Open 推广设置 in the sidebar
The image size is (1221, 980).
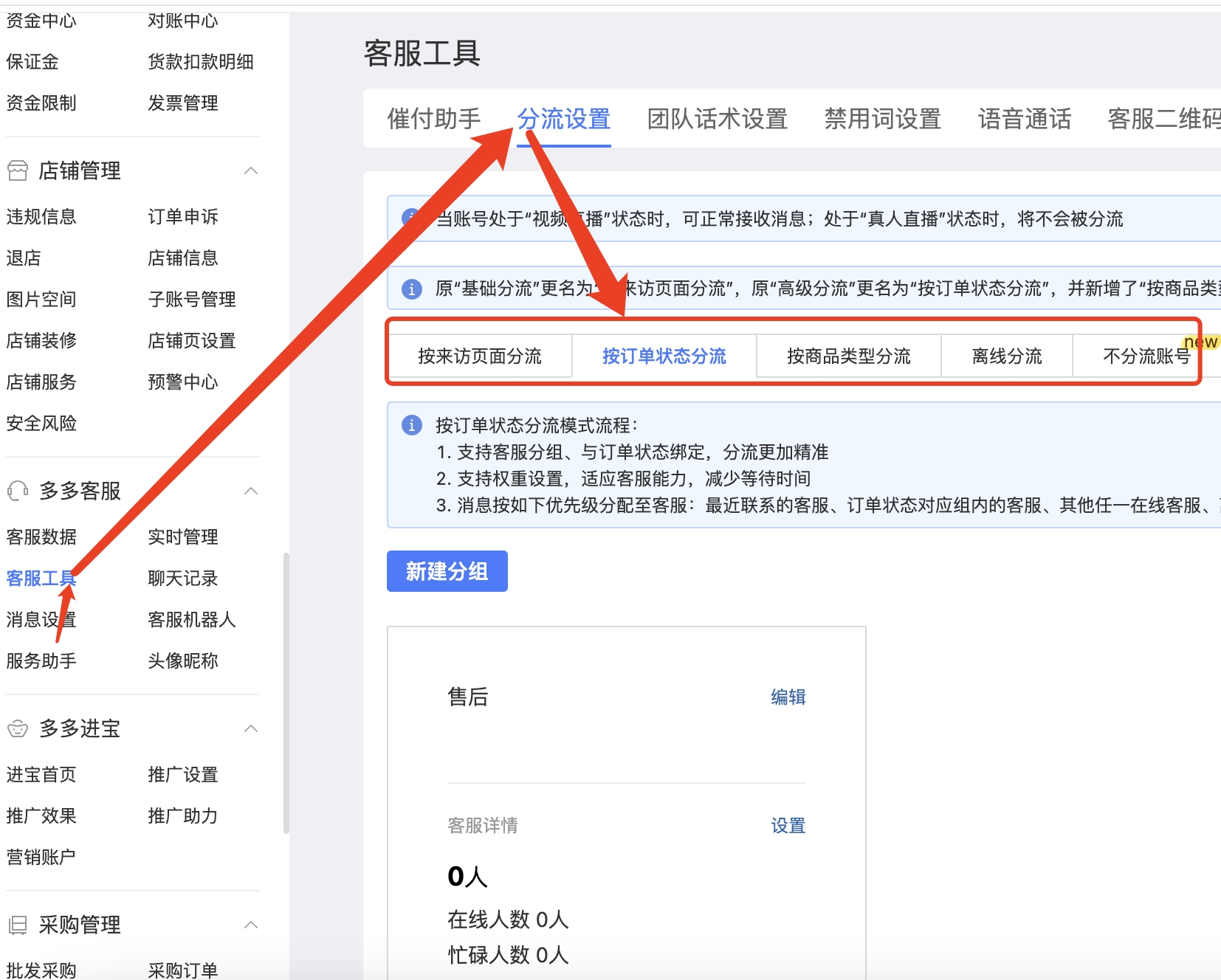coord(183,775)
